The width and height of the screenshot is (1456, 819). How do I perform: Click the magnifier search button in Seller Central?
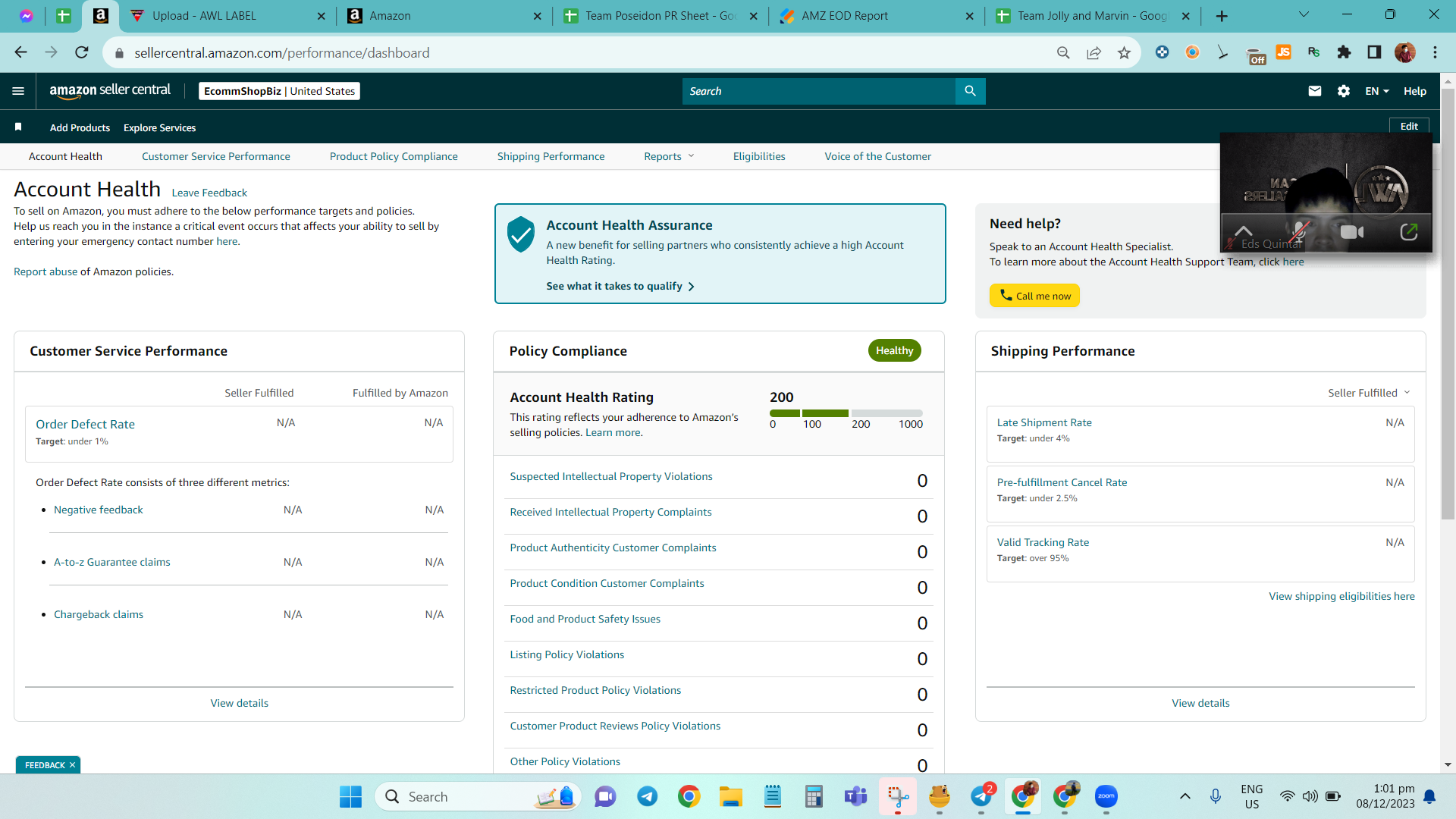pos(970,91)
